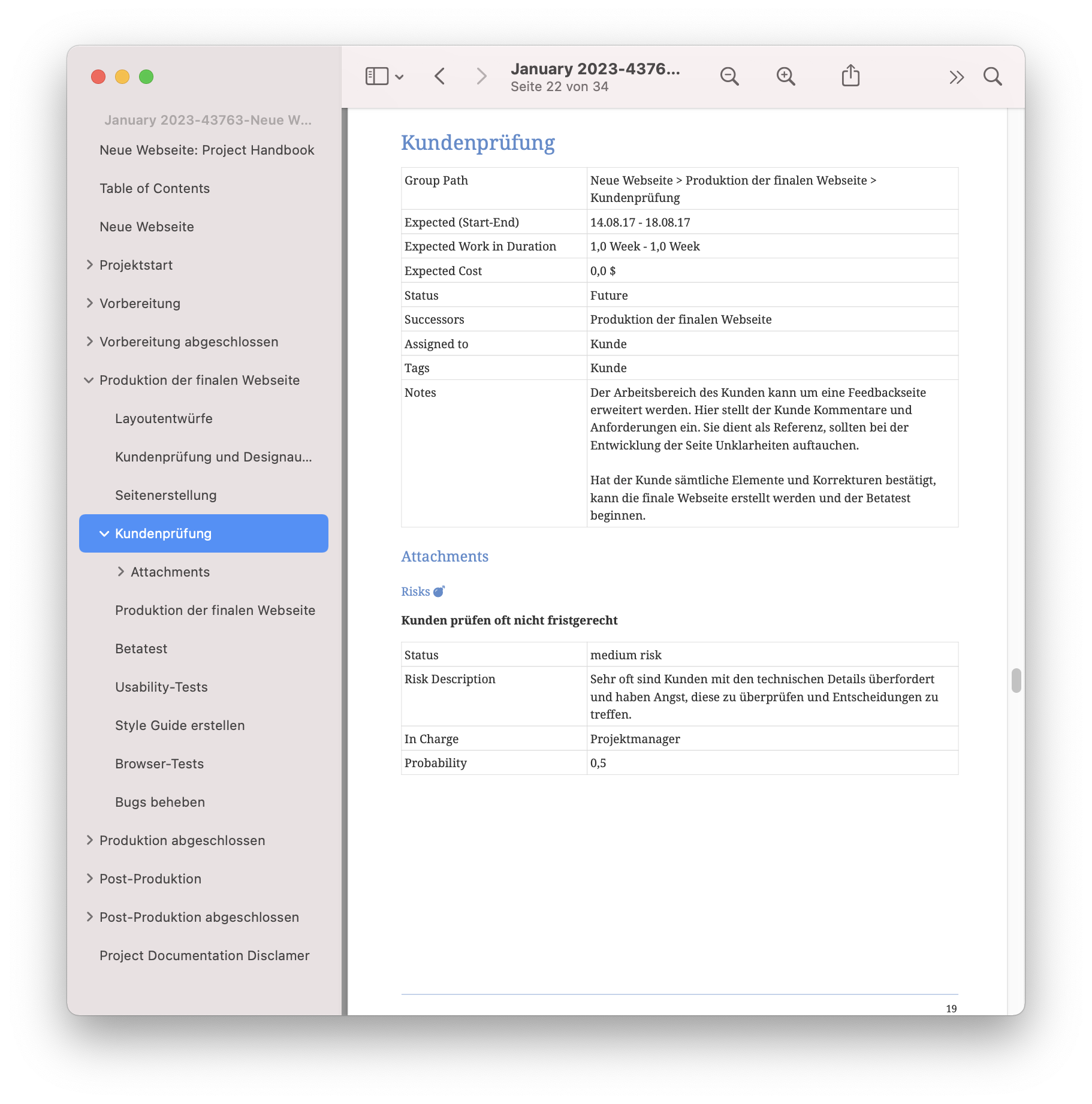The height and width of the screenshot is (1104, 1092).
Task: Collapse the selected Kundenprüfung outline item
Action: click(x=104, y=533)
